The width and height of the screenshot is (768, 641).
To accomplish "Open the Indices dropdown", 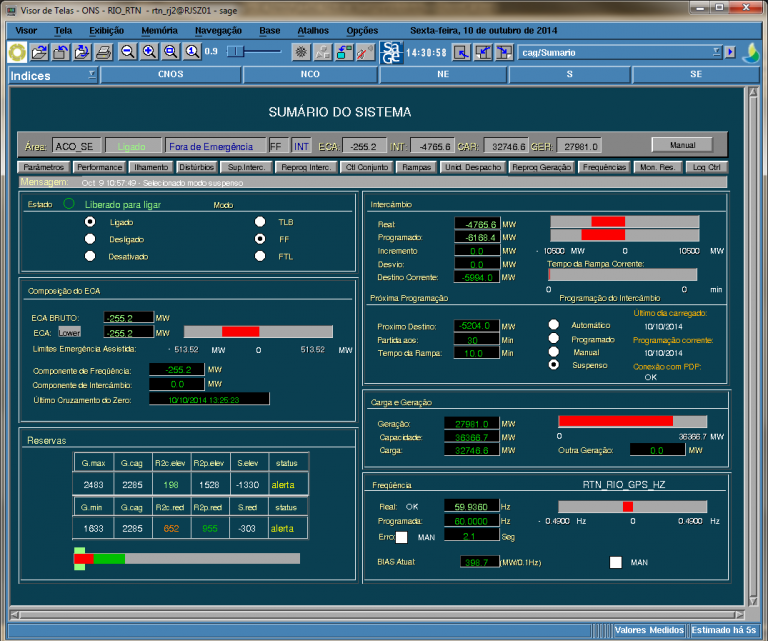I will click(92, 75).
